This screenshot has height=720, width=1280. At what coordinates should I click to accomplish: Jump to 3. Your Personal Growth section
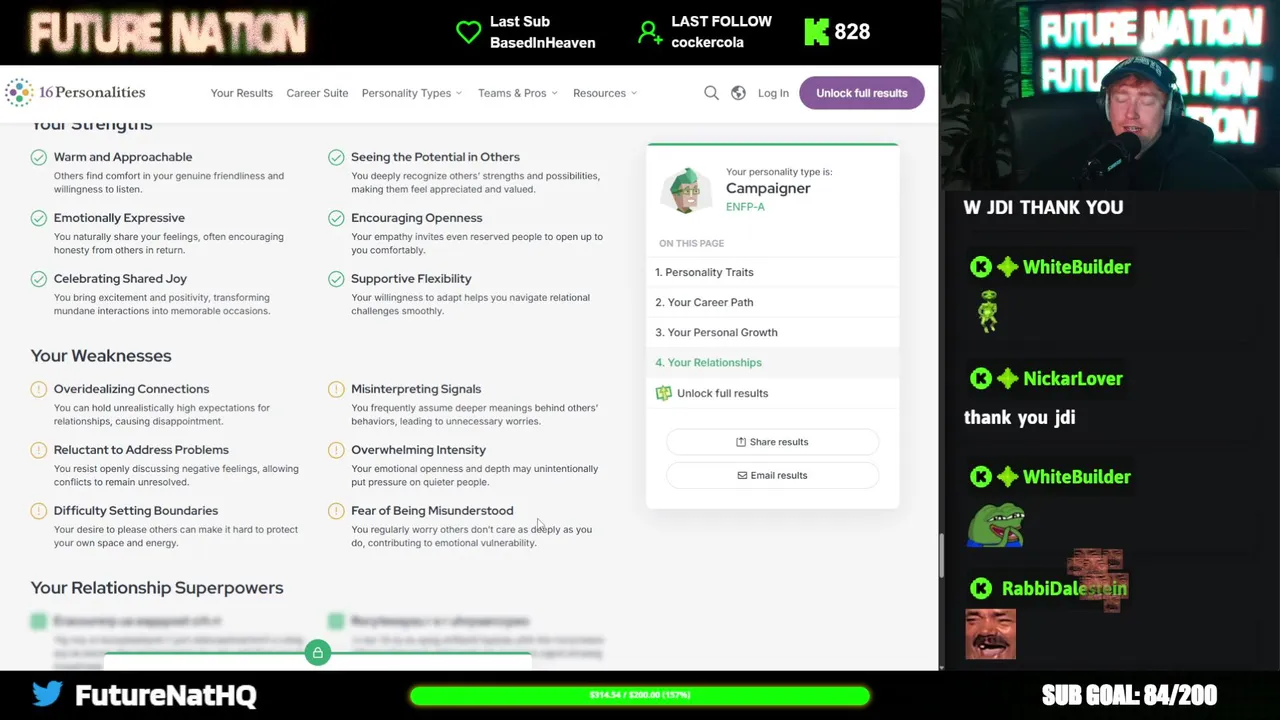pos(772,332)
